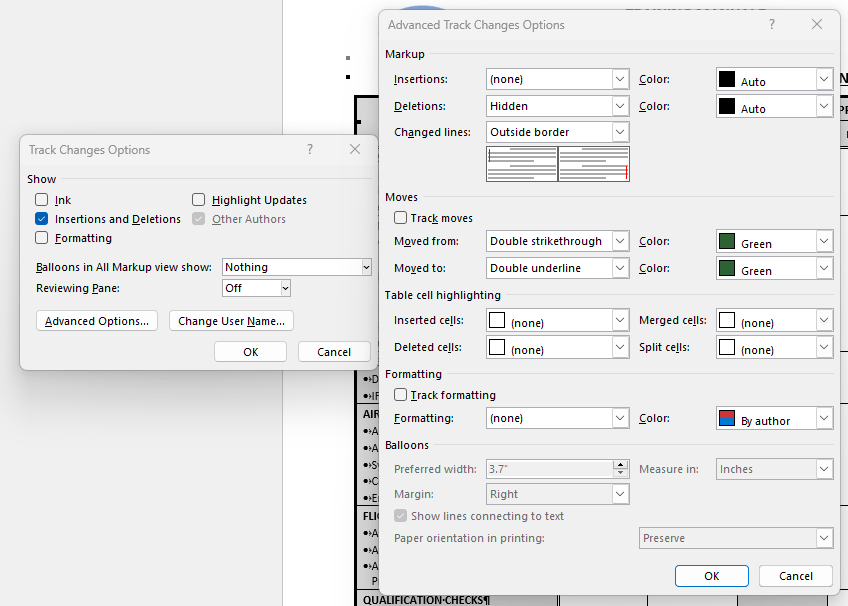Open the Moved from style dropdown
The width and height of the screenshot is (848, 606).
pyautogui.click(x=558, y=241)
